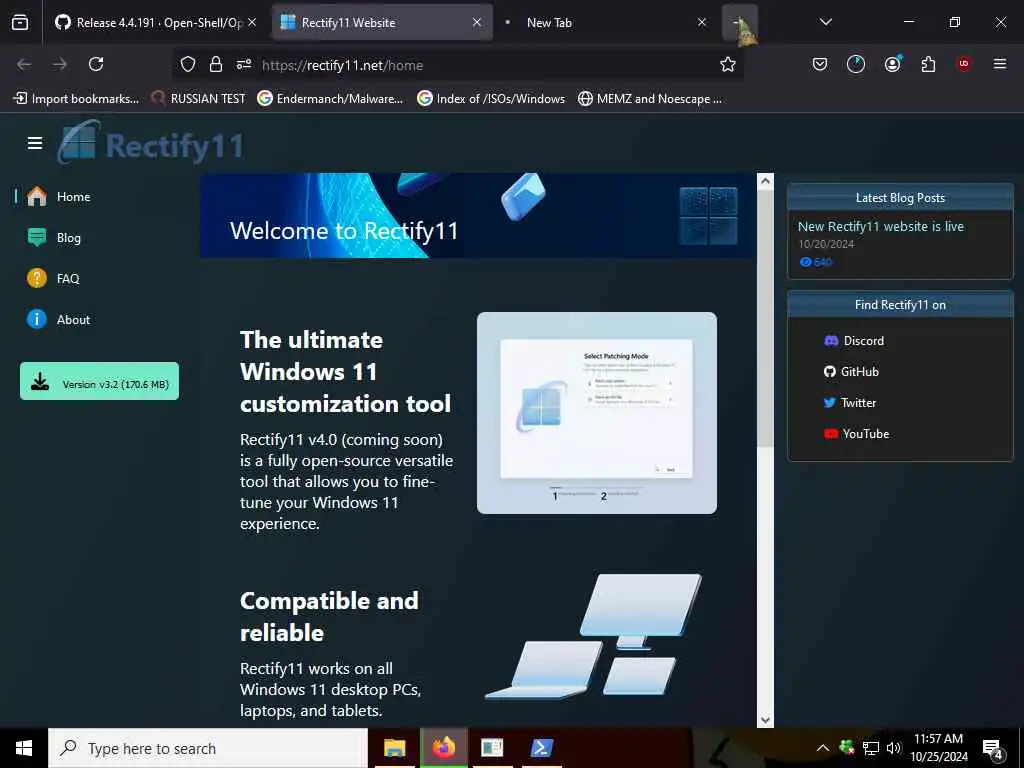This screenshot has width=1024, height=768.
Task: Close the Open-Shell release tab
Action: [252, 22]
